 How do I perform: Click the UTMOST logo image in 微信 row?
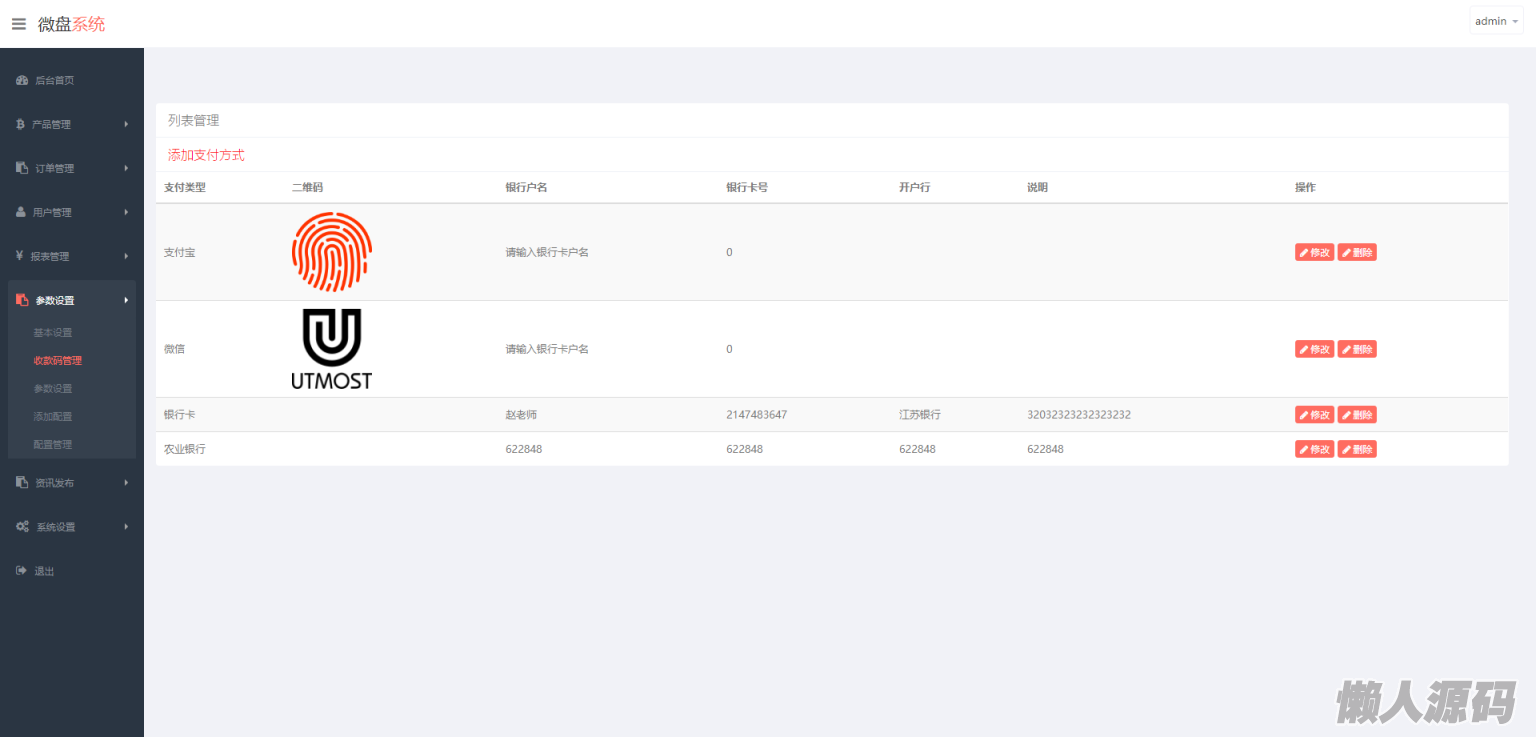point(332,349)
